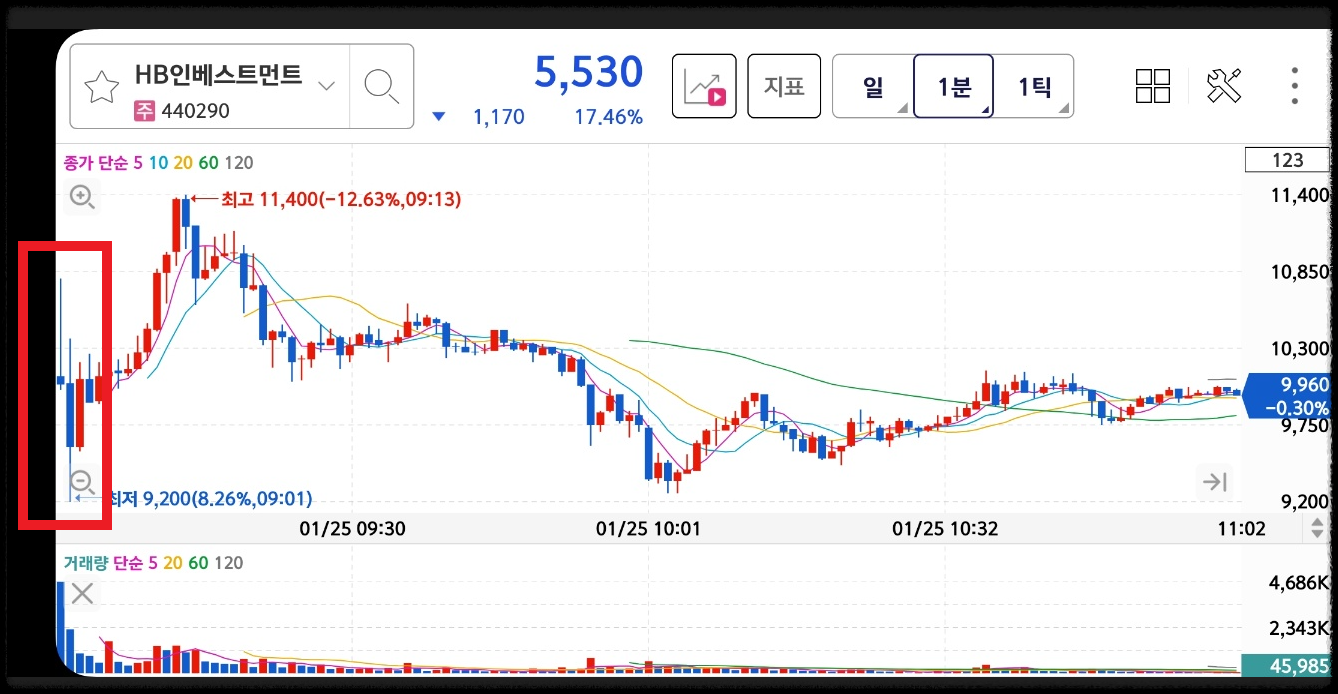Expand the HB인베스트먼트 stock selector chevron

[x=326, y=86]
